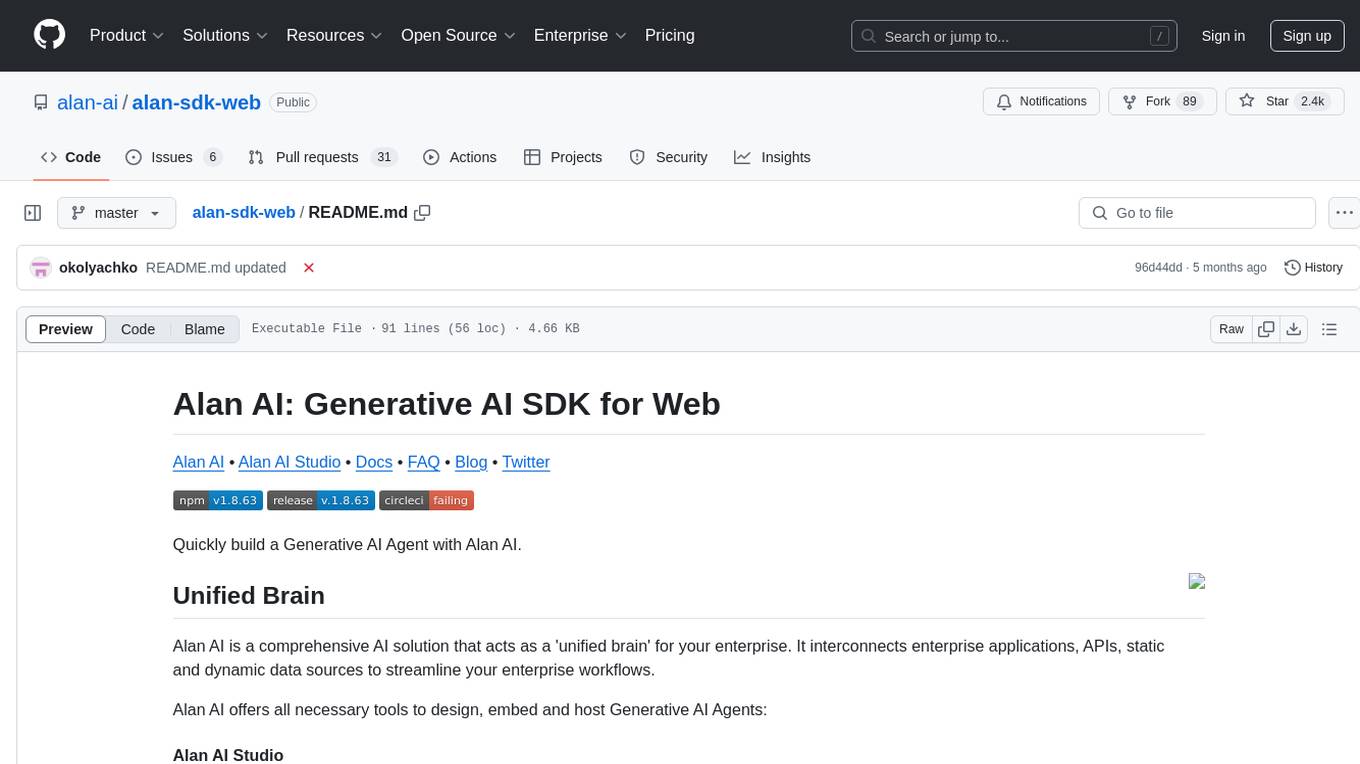Select the 'Unified Brain' heading

click(x=249, y=596)
